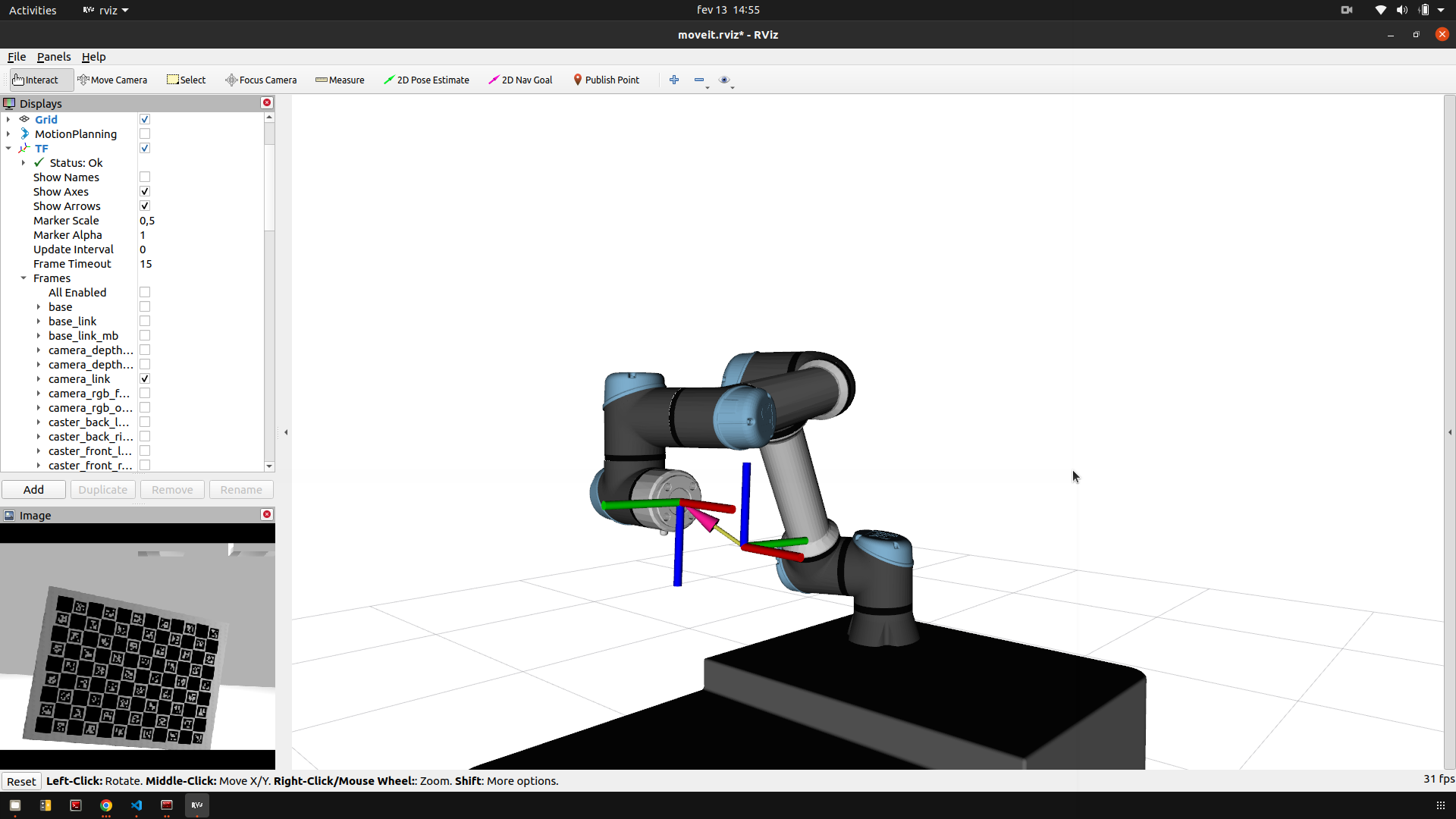Open the Panels menu

pyautogui.click(x=54, y=57)
